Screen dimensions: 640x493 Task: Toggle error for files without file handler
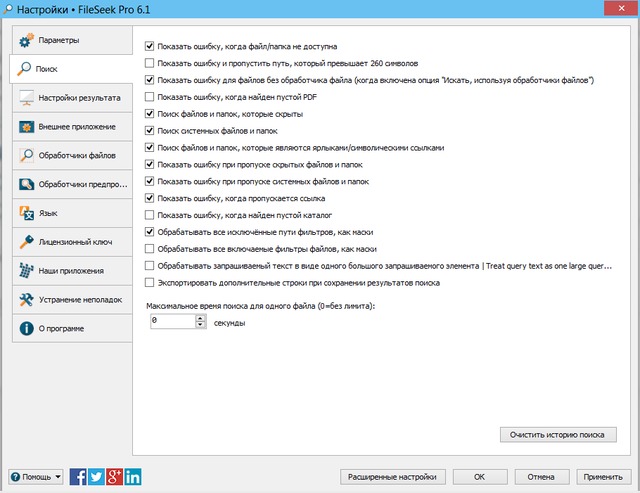[x=149, y=80]
